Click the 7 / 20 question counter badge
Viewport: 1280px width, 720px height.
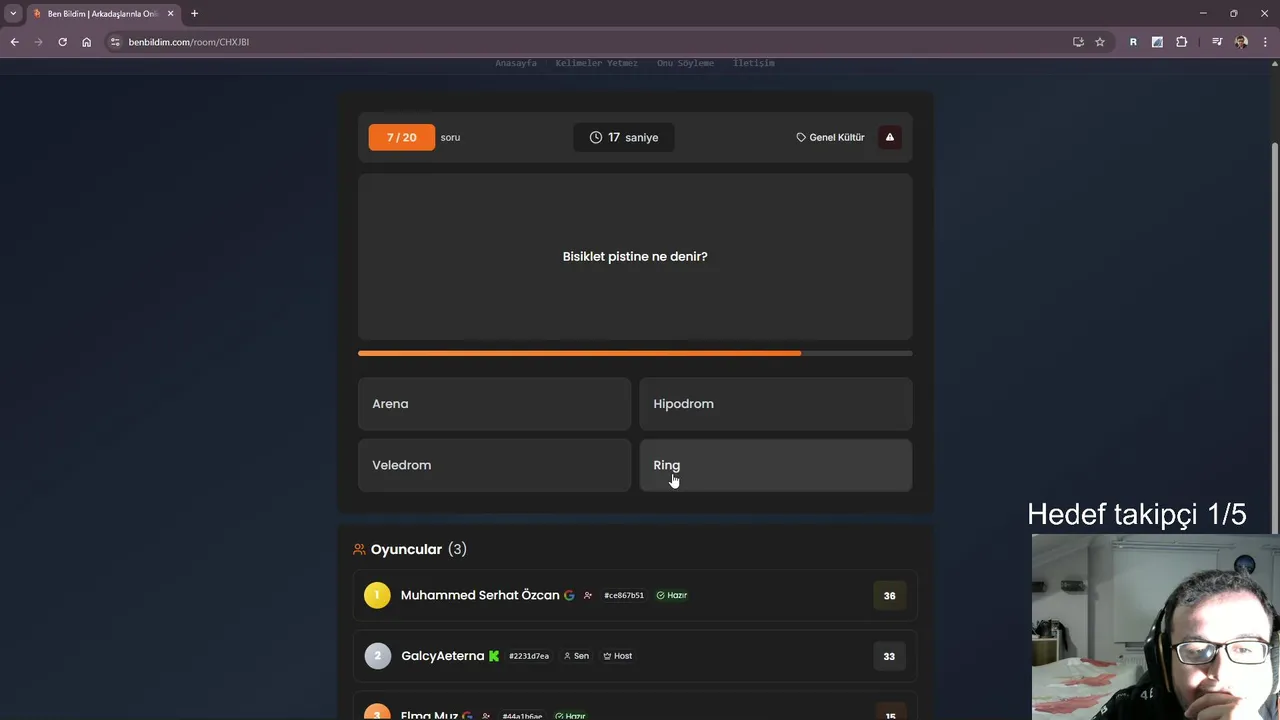coord(401,137)
